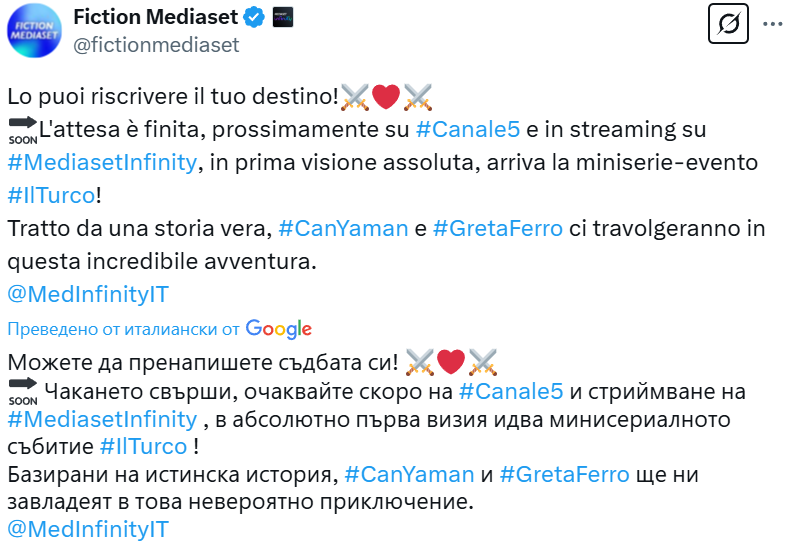Click #GretaFerro hashtag in the Bulgarian translation
Viewport: 792px width, 546px height.
(565, 474)
